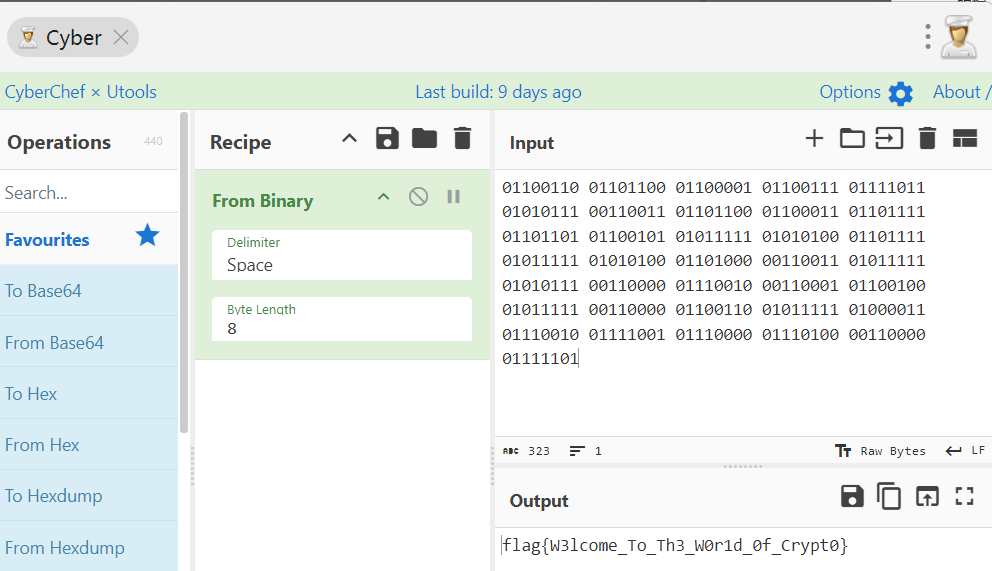Add a new input tab
The image size is (992, 571).
[814, 139]
